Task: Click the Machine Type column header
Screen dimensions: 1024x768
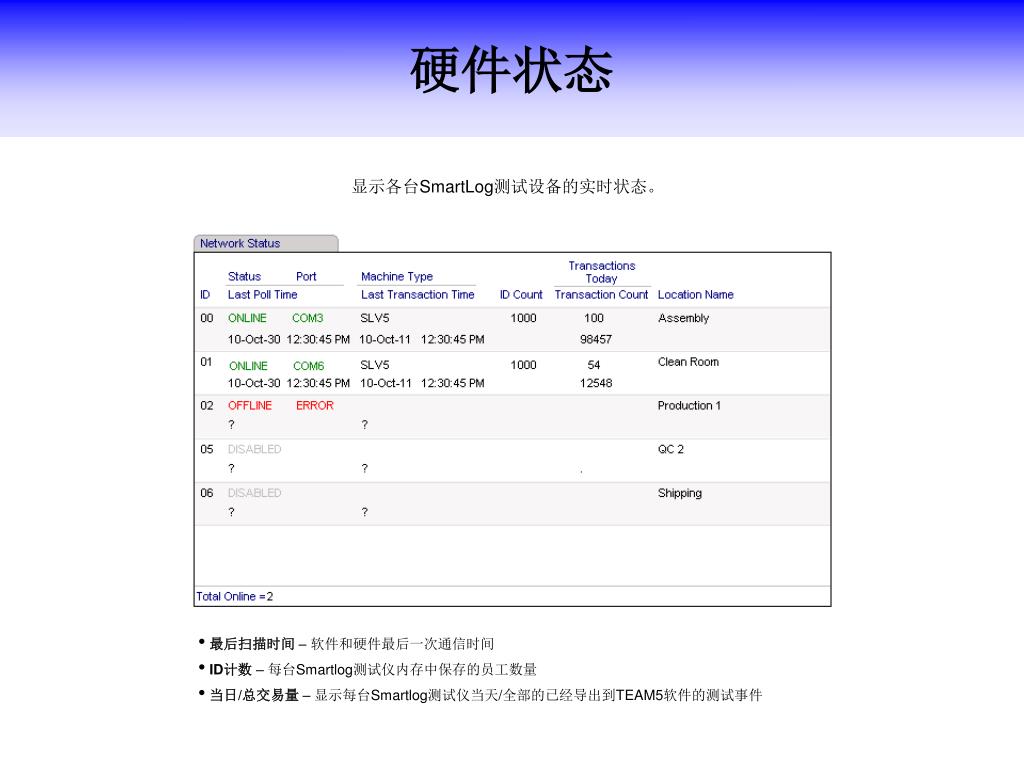Action: pos(397,276)
